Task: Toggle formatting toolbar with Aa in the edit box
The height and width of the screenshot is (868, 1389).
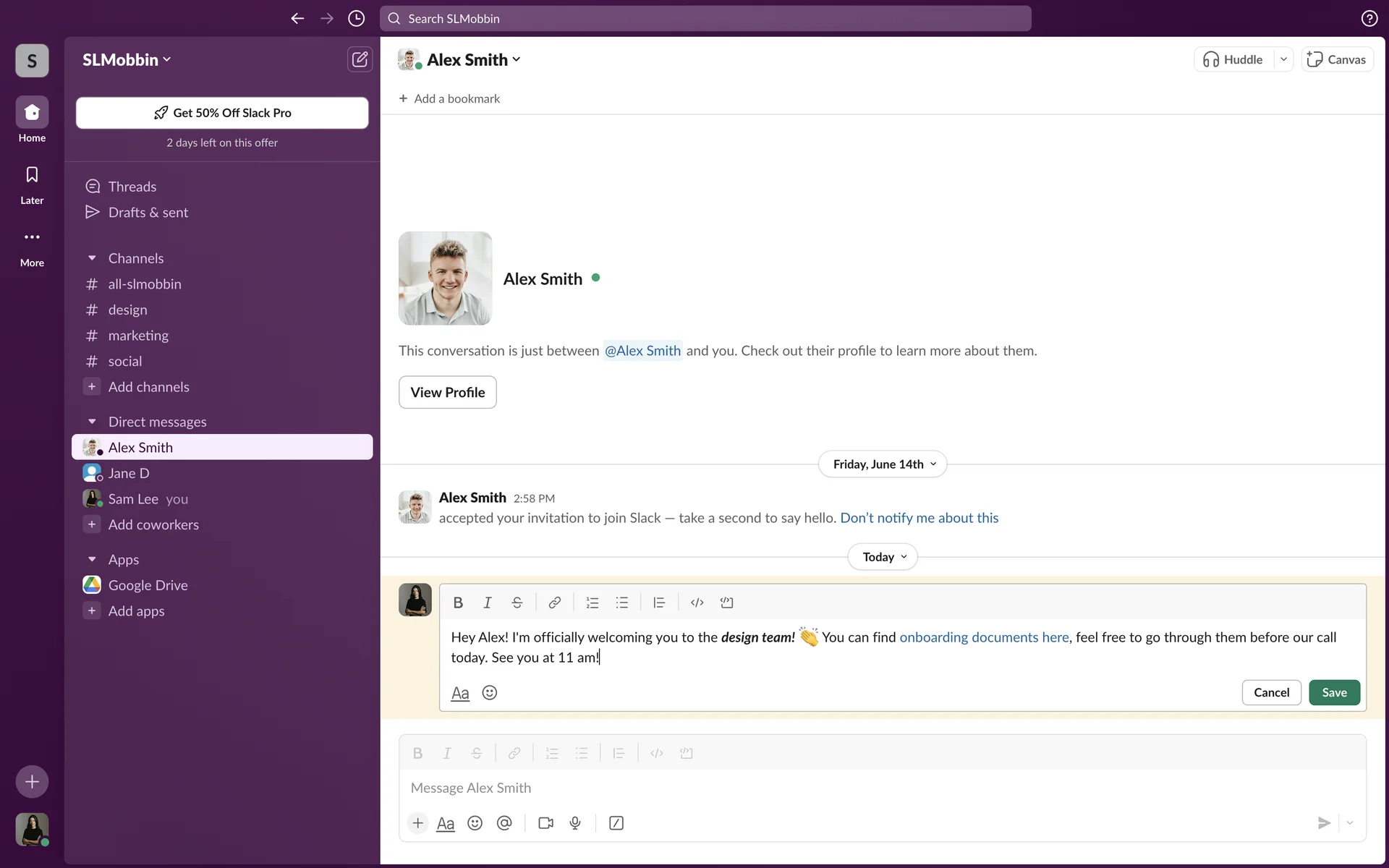Action: pos(460,693)
